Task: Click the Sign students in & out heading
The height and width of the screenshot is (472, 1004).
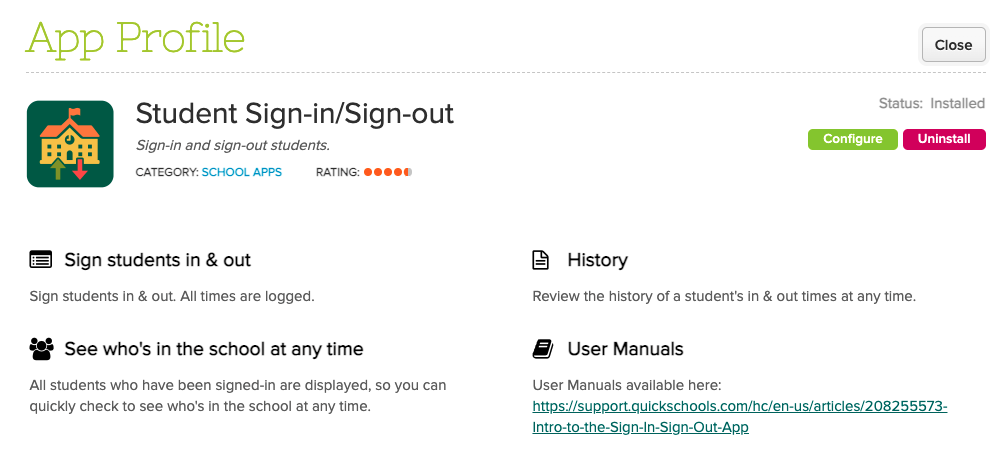Action: coord(157,260)
